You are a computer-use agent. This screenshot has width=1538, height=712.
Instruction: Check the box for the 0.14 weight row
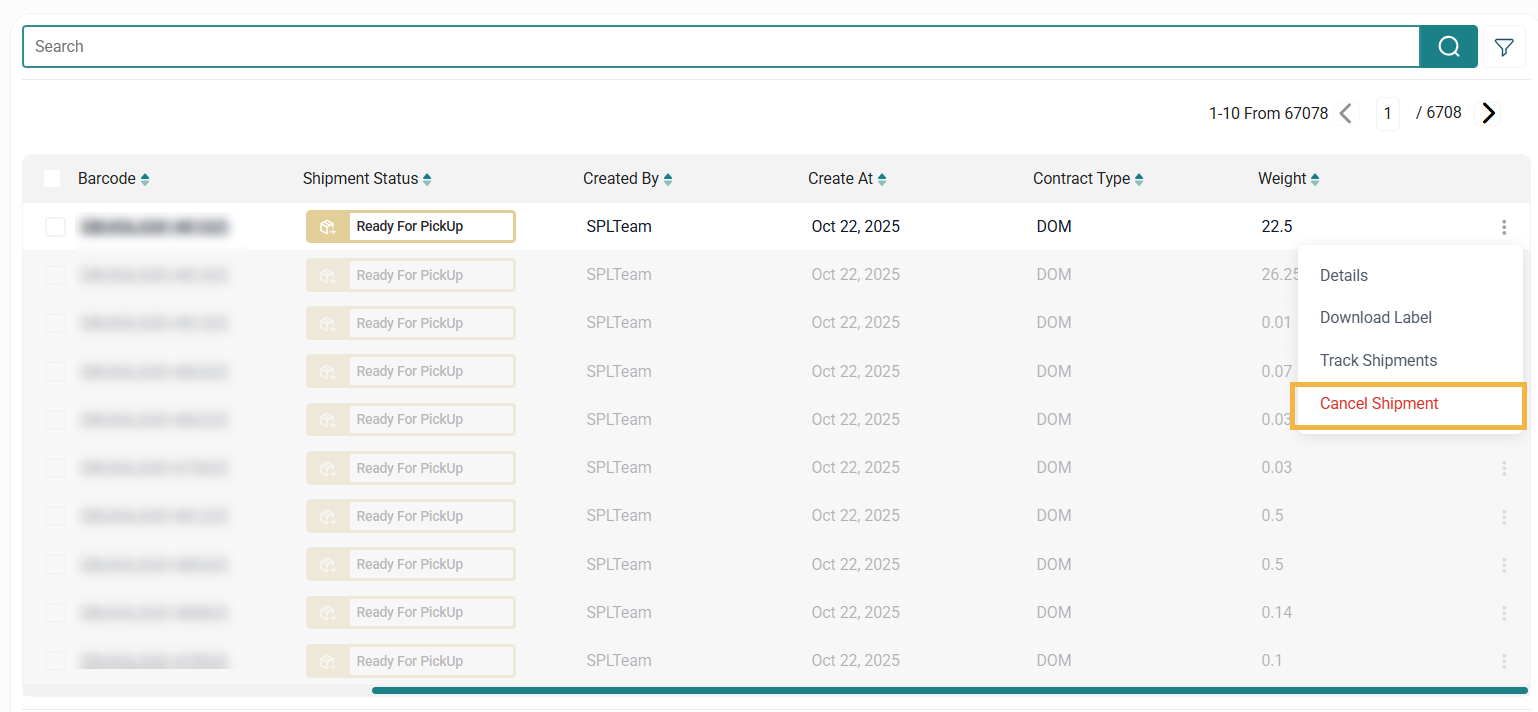56,613
